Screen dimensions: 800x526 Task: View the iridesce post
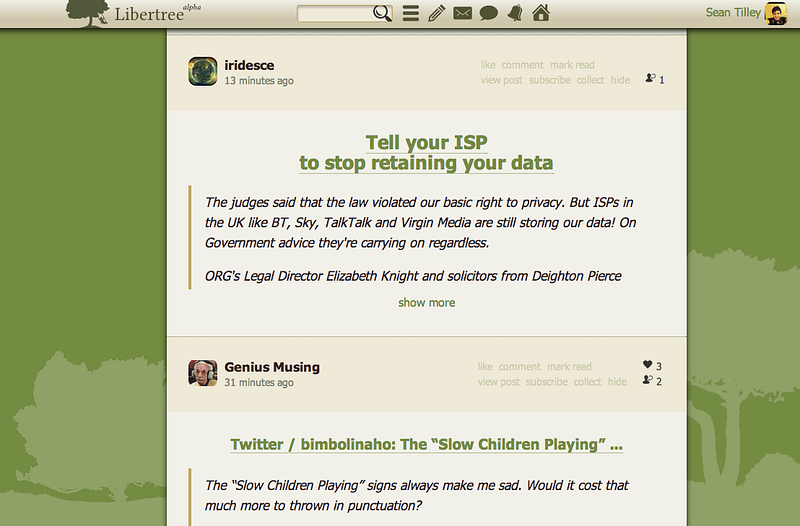[x=502, y=80]
